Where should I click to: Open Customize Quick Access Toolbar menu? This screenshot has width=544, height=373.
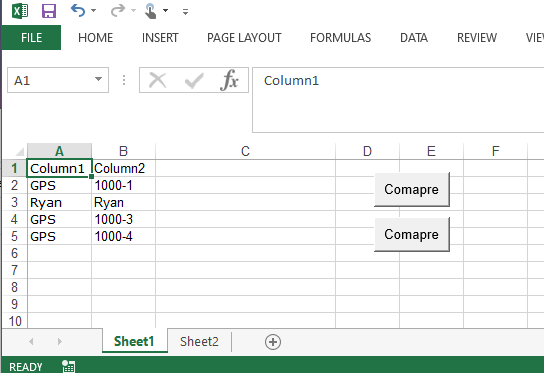tap(185, 12)
